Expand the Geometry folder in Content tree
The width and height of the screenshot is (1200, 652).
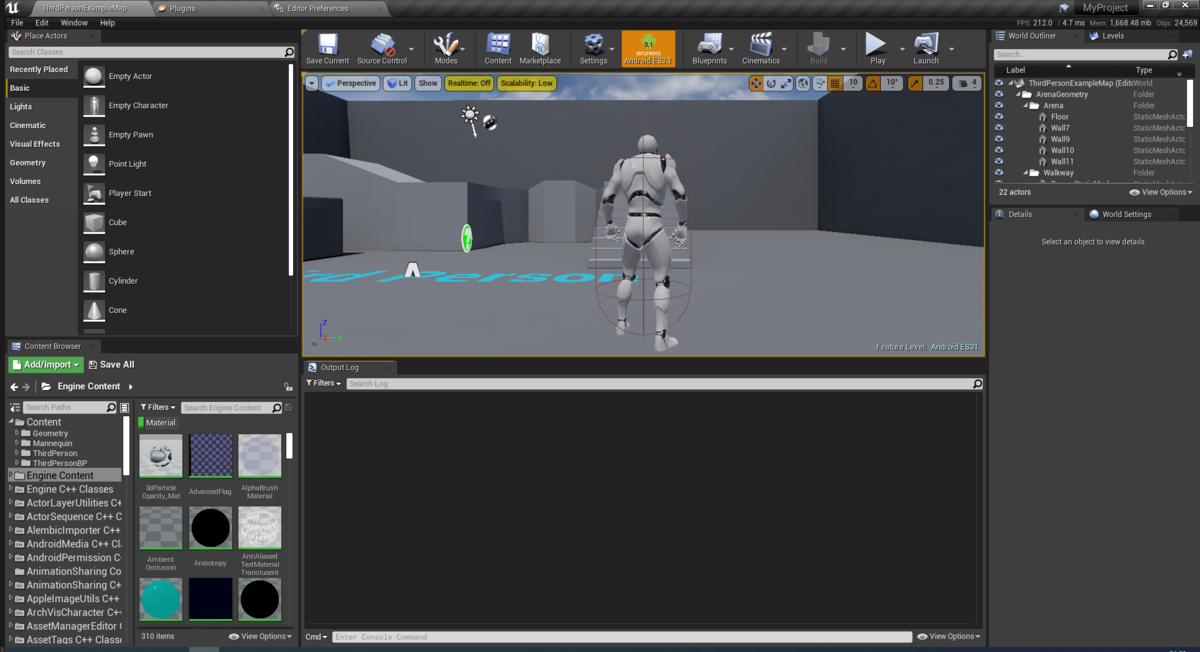[x=17, y=434]
